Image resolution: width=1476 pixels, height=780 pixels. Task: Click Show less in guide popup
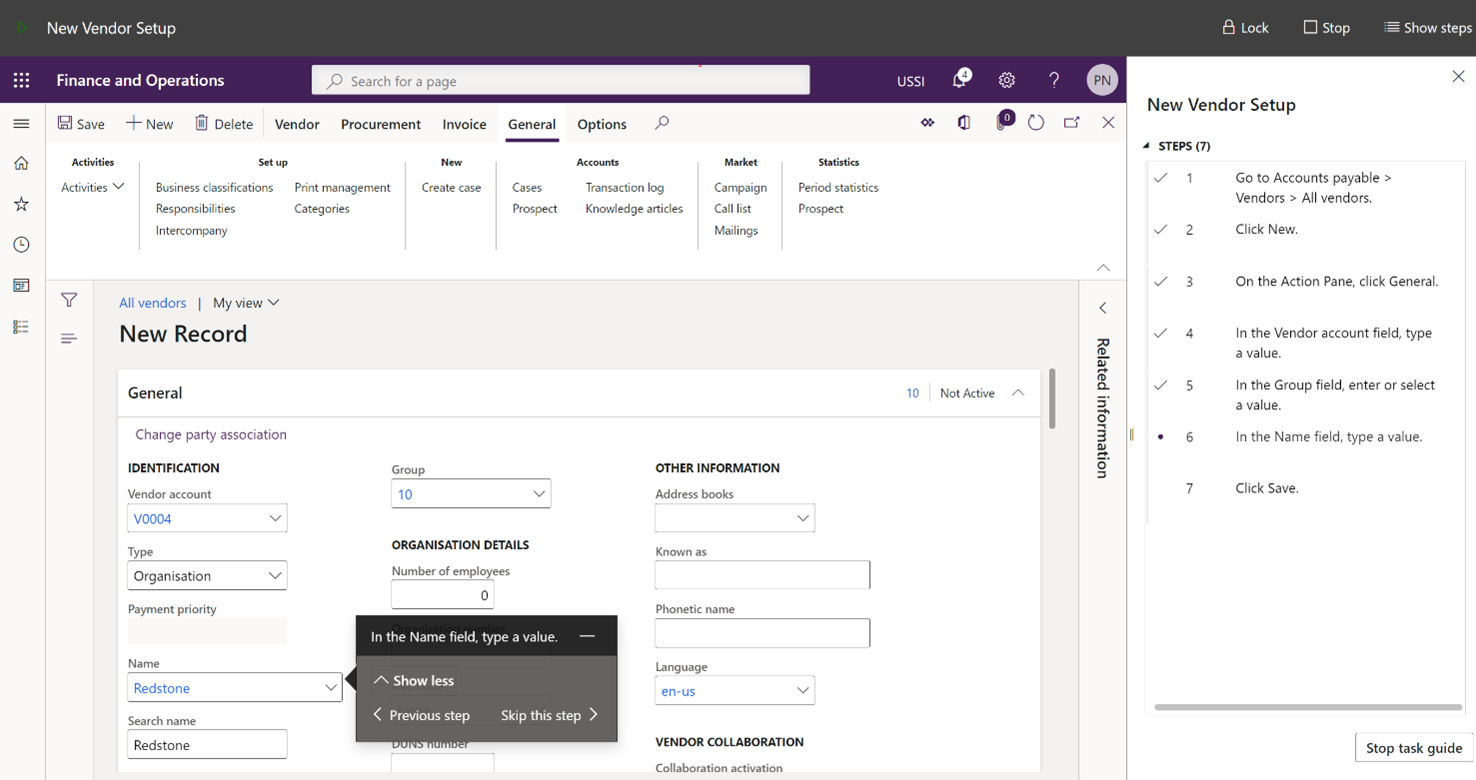tap(414, 680)
